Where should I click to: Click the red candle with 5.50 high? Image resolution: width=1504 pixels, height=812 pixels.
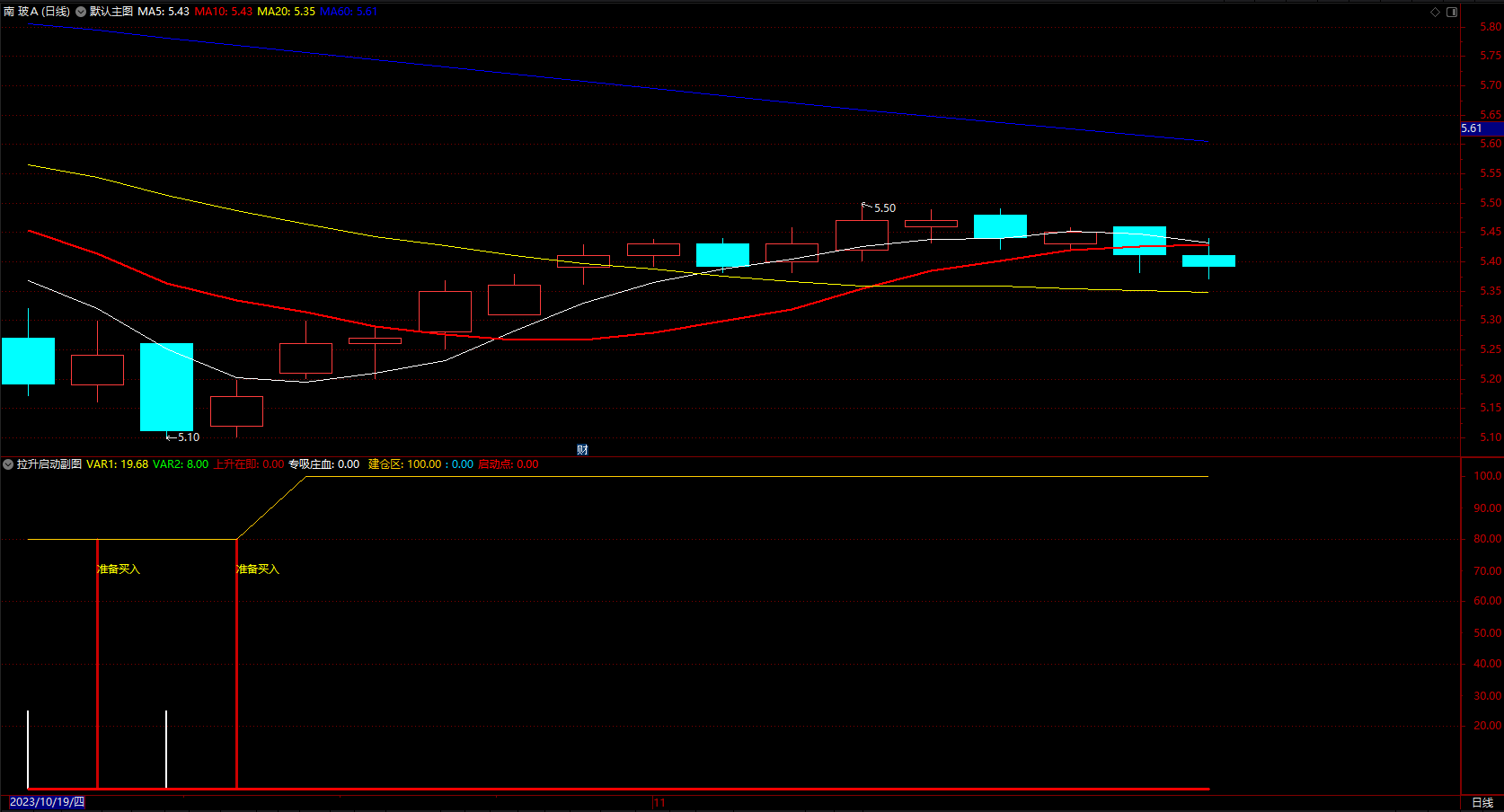(x=862, y=235)
